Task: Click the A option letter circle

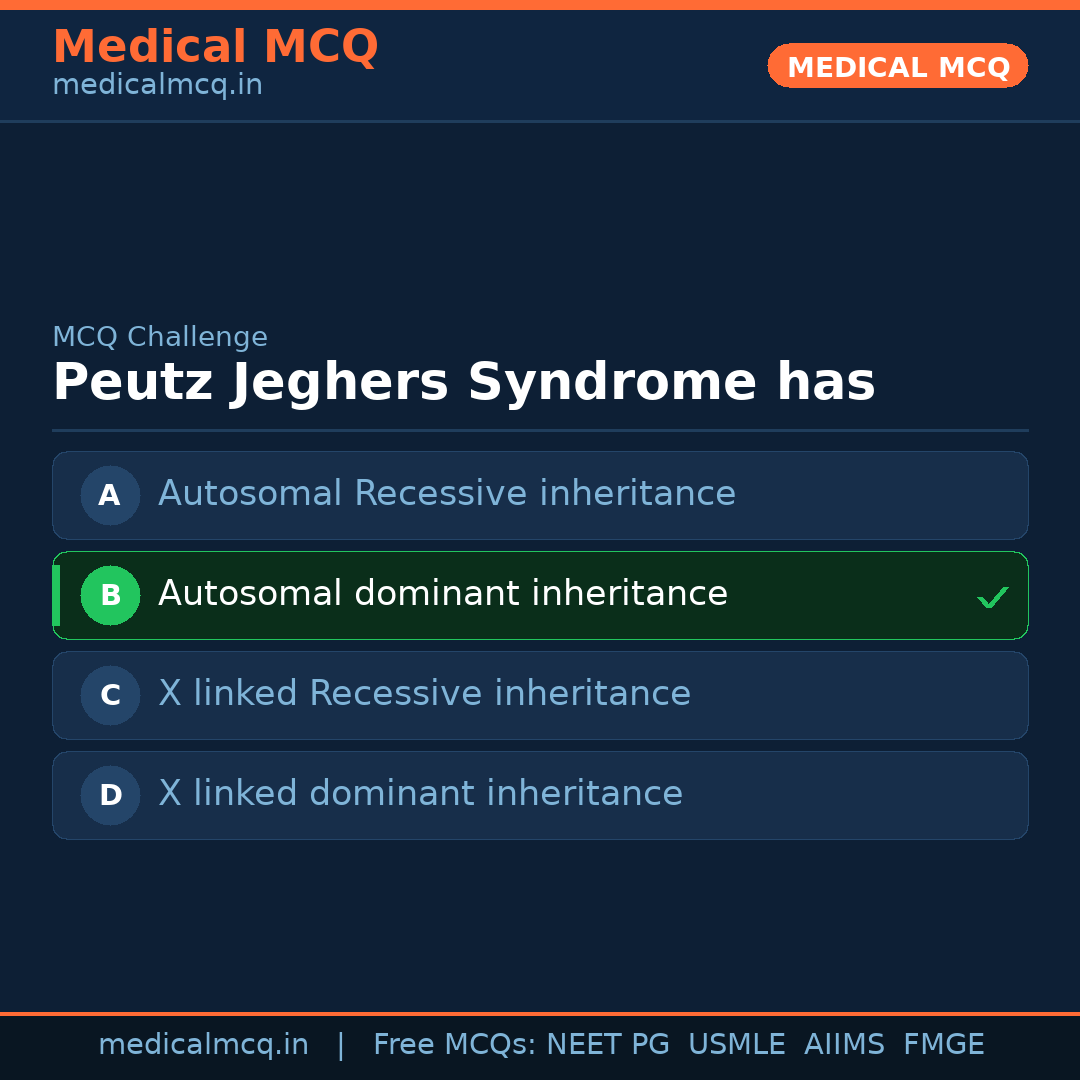Action: coord(110,495)
